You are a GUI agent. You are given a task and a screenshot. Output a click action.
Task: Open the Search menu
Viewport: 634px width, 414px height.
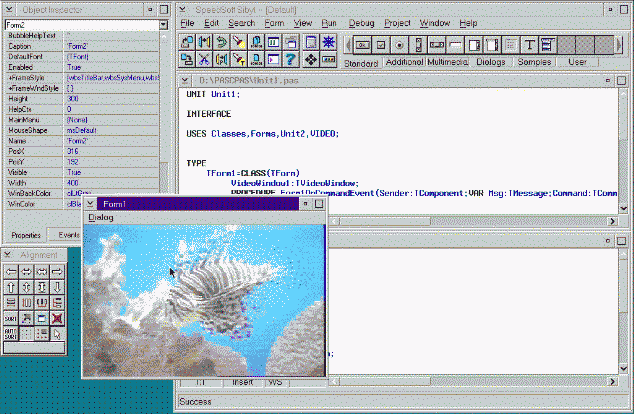tap(241, 23)
